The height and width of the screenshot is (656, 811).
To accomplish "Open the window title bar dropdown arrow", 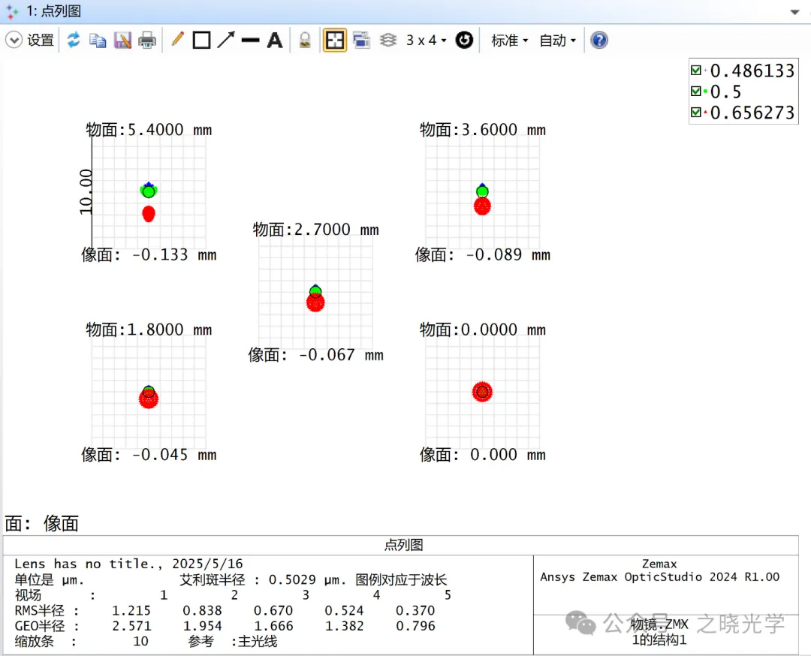I will [x=796, y=11].
